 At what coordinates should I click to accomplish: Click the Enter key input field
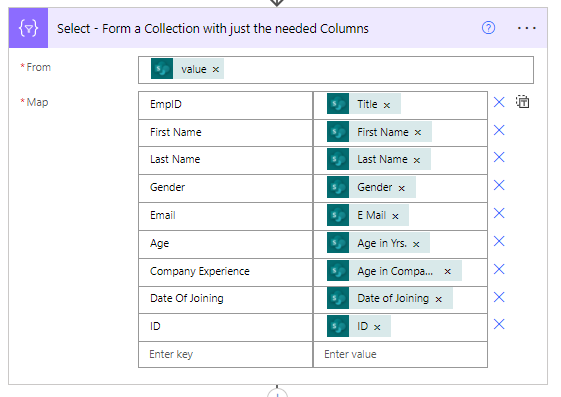225,354
